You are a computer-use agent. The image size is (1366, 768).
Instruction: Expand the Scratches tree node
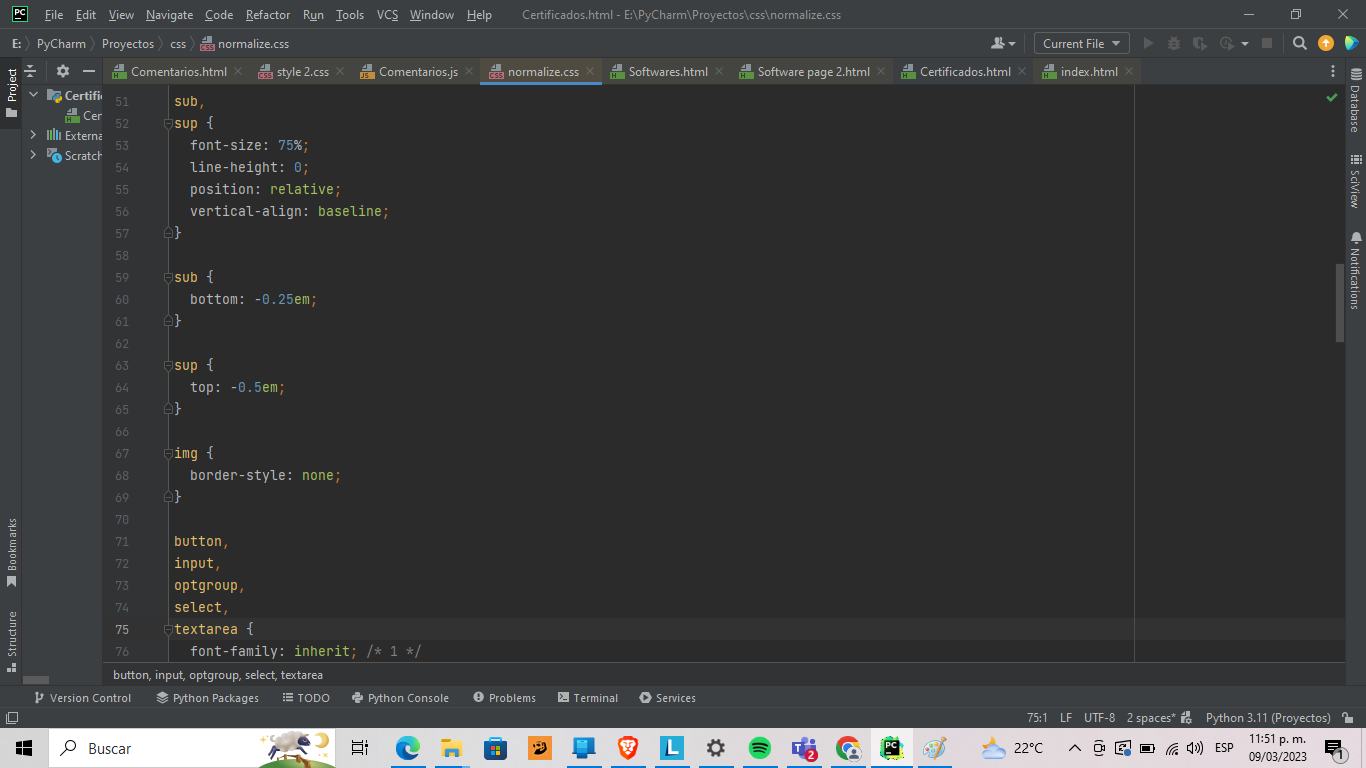(x=33, y=155)
